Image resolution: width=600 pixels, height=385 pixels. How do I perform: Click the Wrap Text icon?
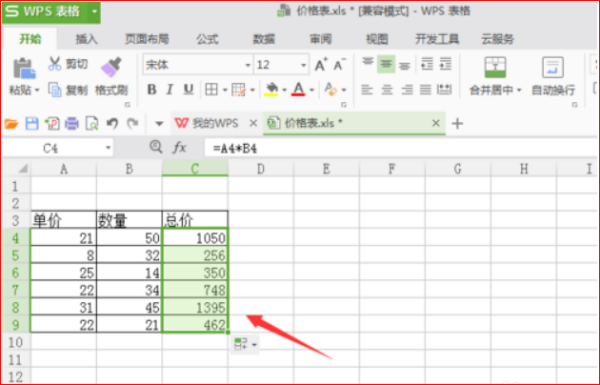click(553, 67)
